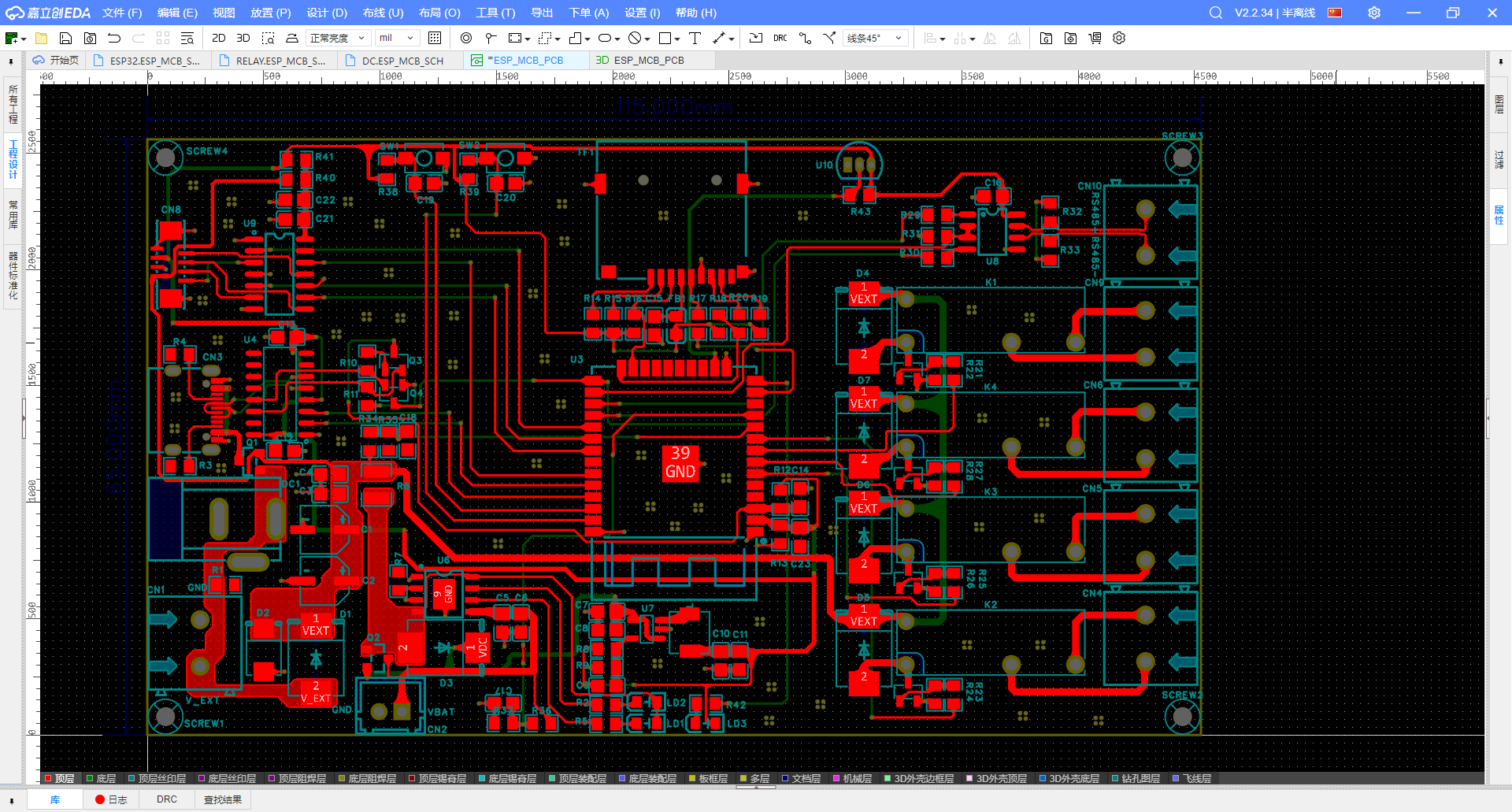Click the ESP32 39 GND center pad
Image resolution: width=1512 pixels, height=812 pixels.
(680, 462)
